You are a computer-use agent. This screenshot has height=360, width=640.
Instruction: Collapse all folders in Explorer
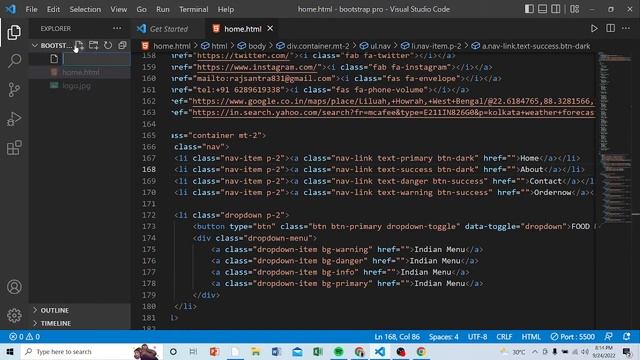pos(122,45)
